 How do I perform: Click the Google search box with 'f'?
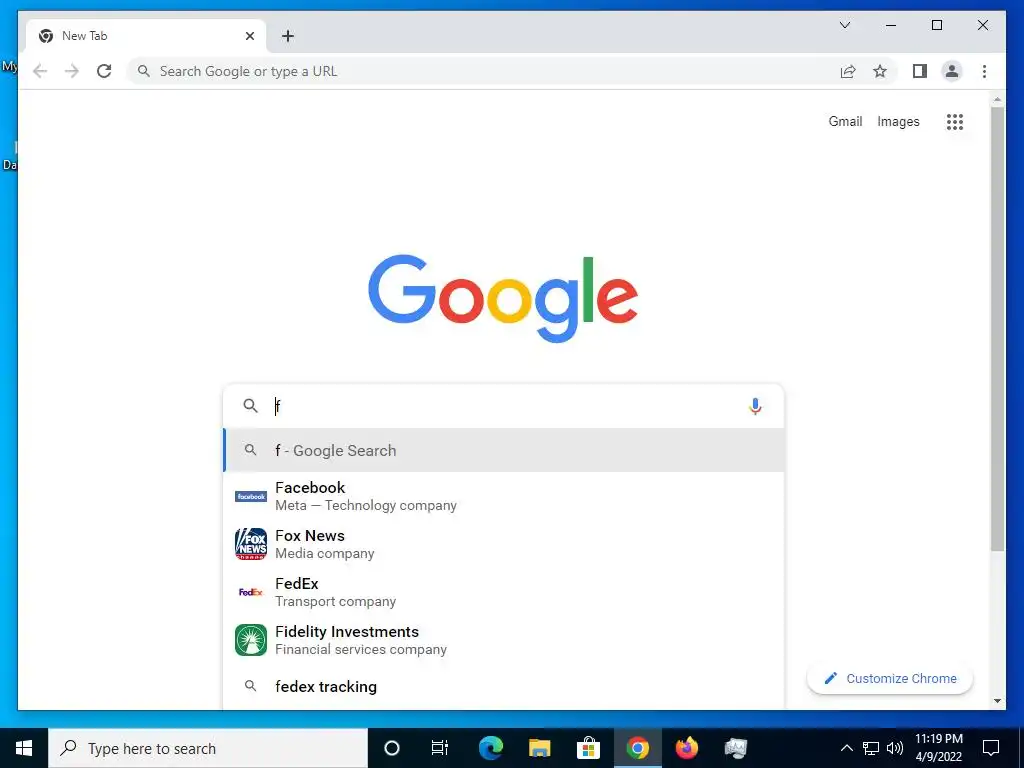504,406
